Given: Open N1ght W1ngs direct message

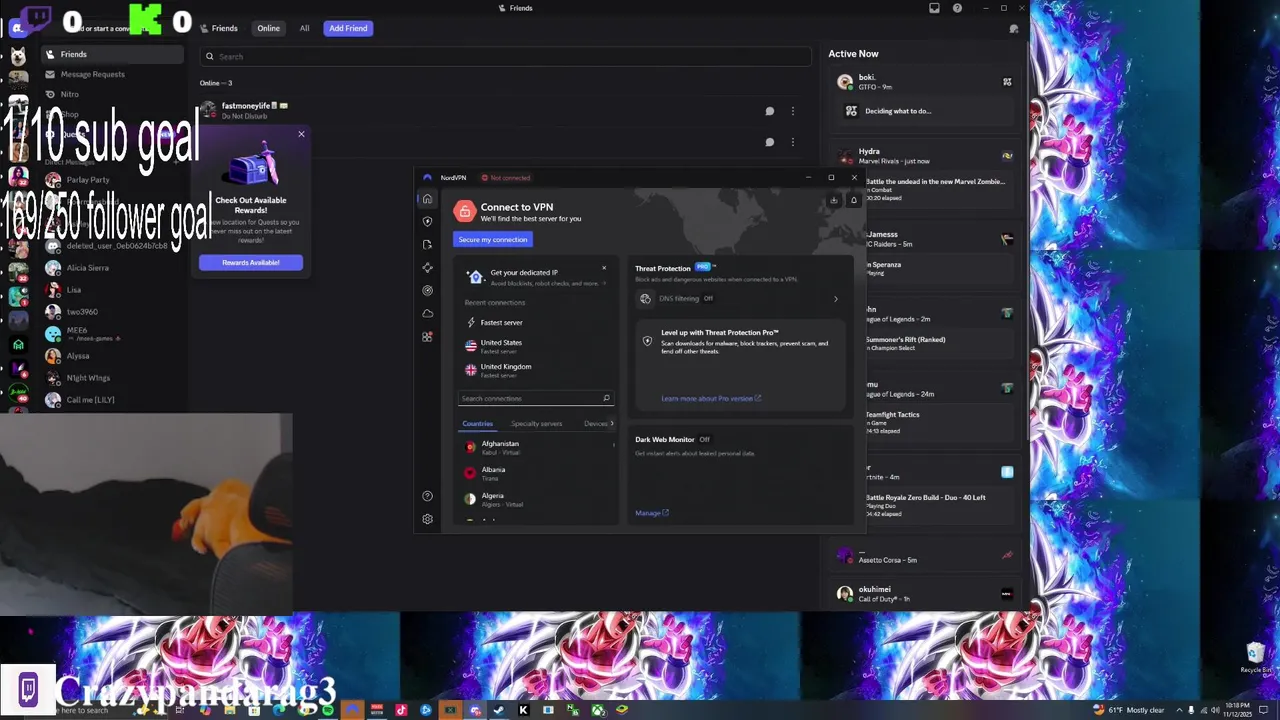Looking at the screenshot, I should pos(112,378).
